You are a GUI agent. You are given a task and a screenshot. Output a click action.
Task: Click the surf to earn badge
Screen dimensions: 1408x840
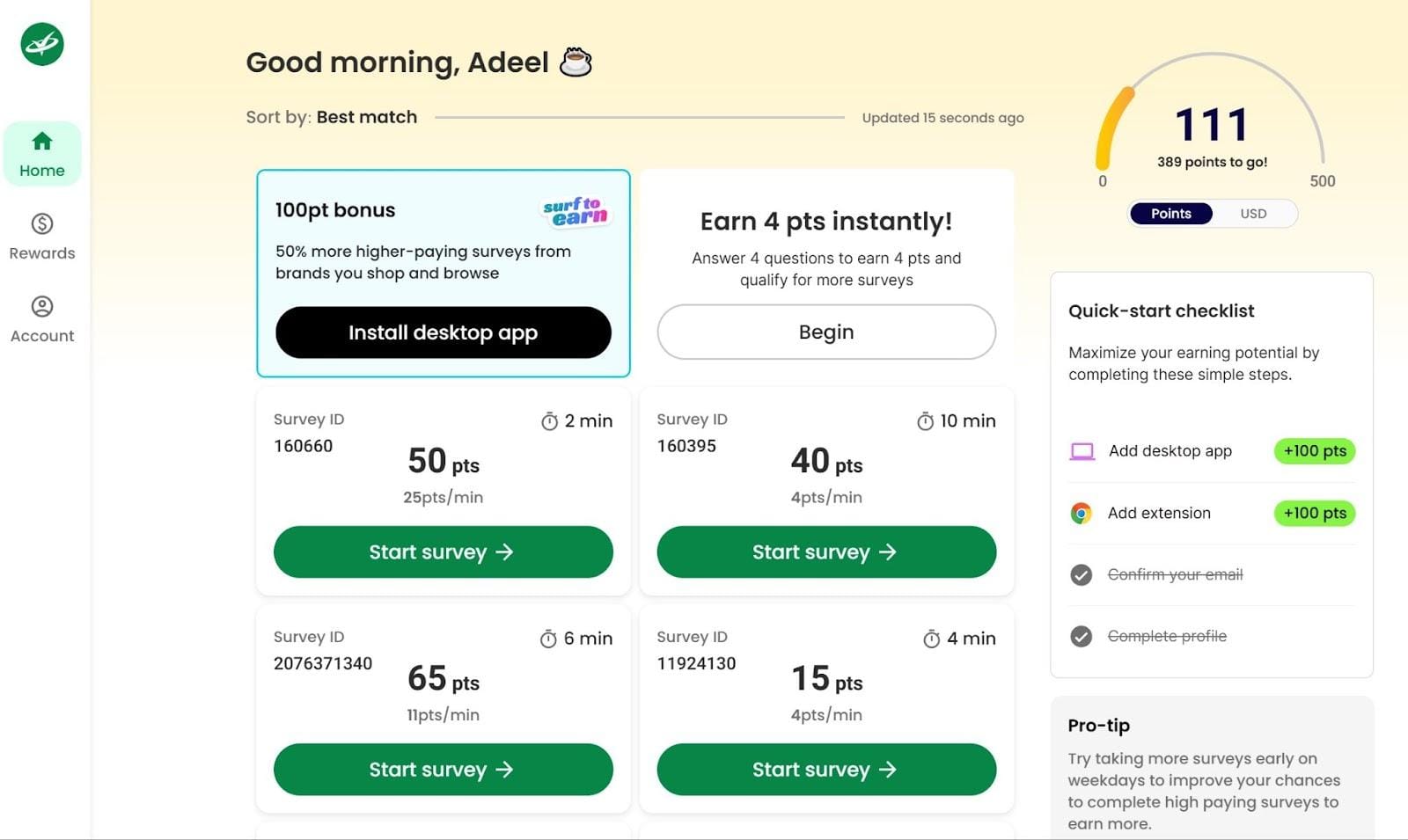[x=576, y=211]
